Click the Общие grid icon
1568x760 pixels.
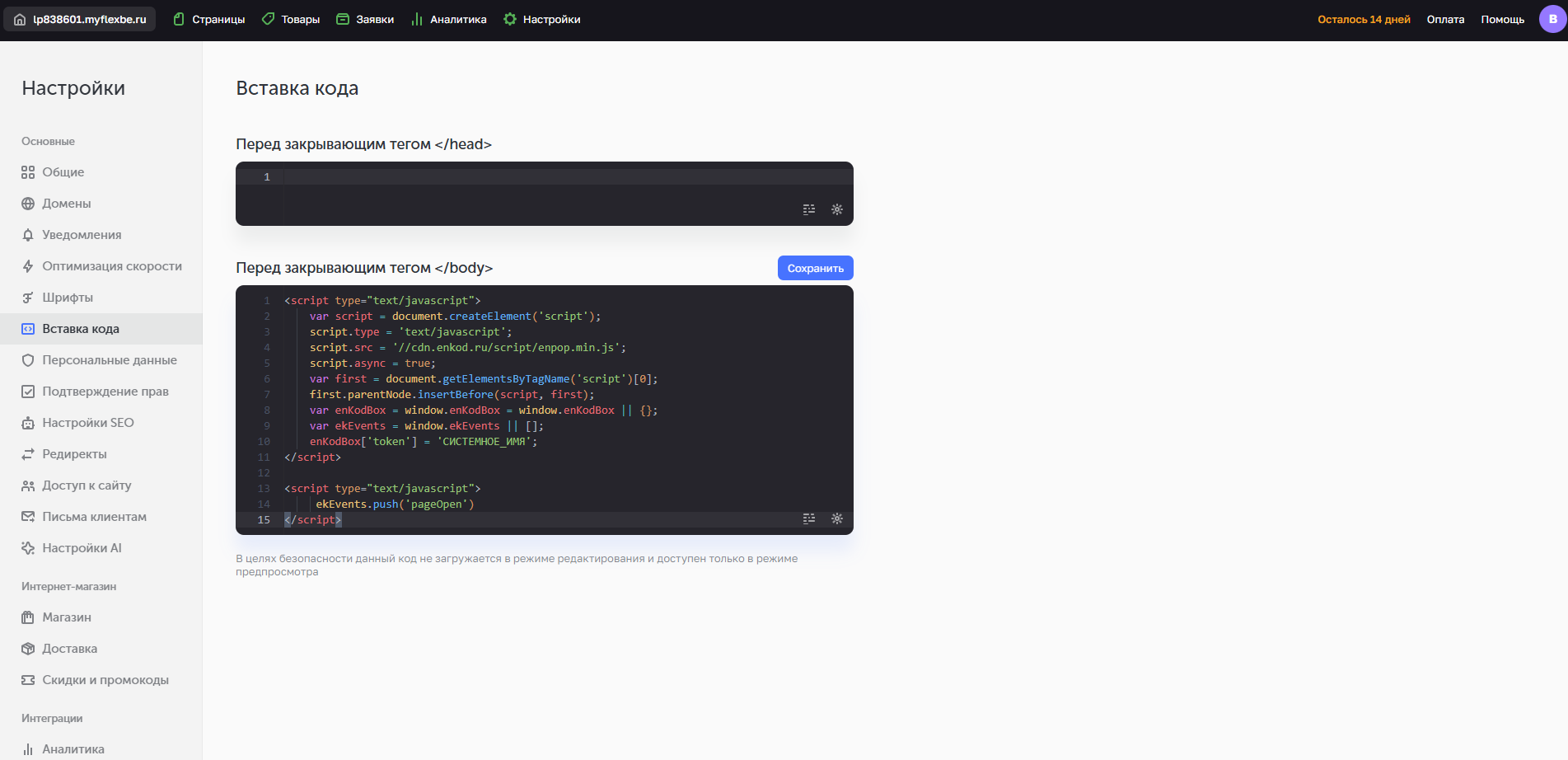tap(28, 172)
